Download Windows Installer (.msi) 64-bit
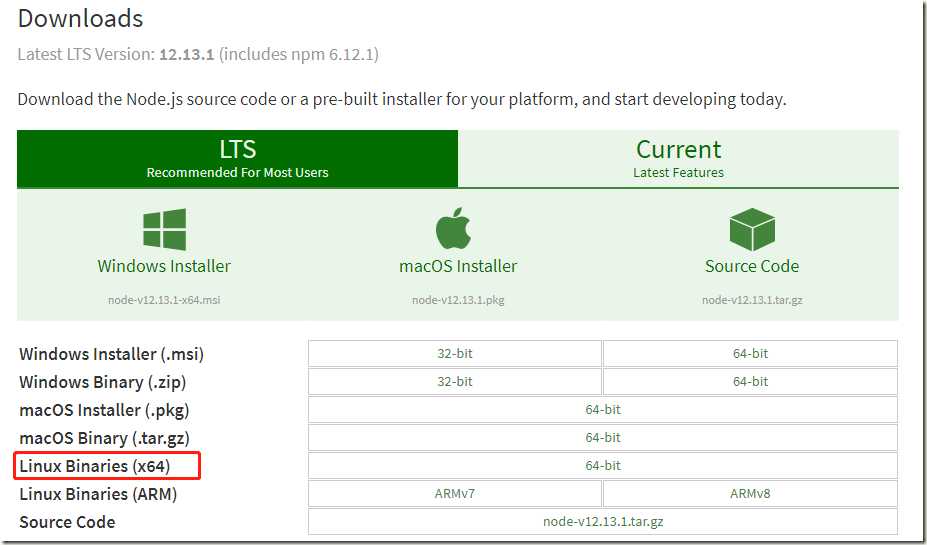This screenshot has height=545, width=927. (750, 353)
